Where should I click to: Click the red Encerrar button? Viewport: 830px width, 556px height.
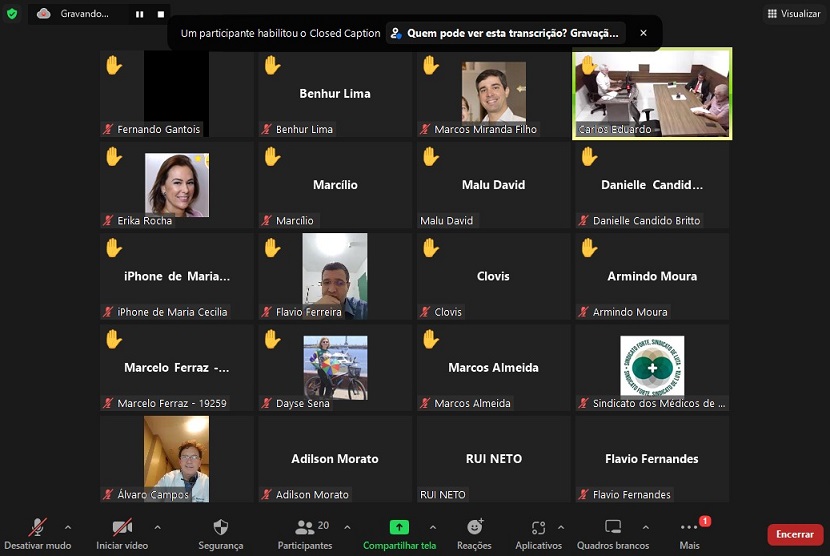tap(795, 534)
